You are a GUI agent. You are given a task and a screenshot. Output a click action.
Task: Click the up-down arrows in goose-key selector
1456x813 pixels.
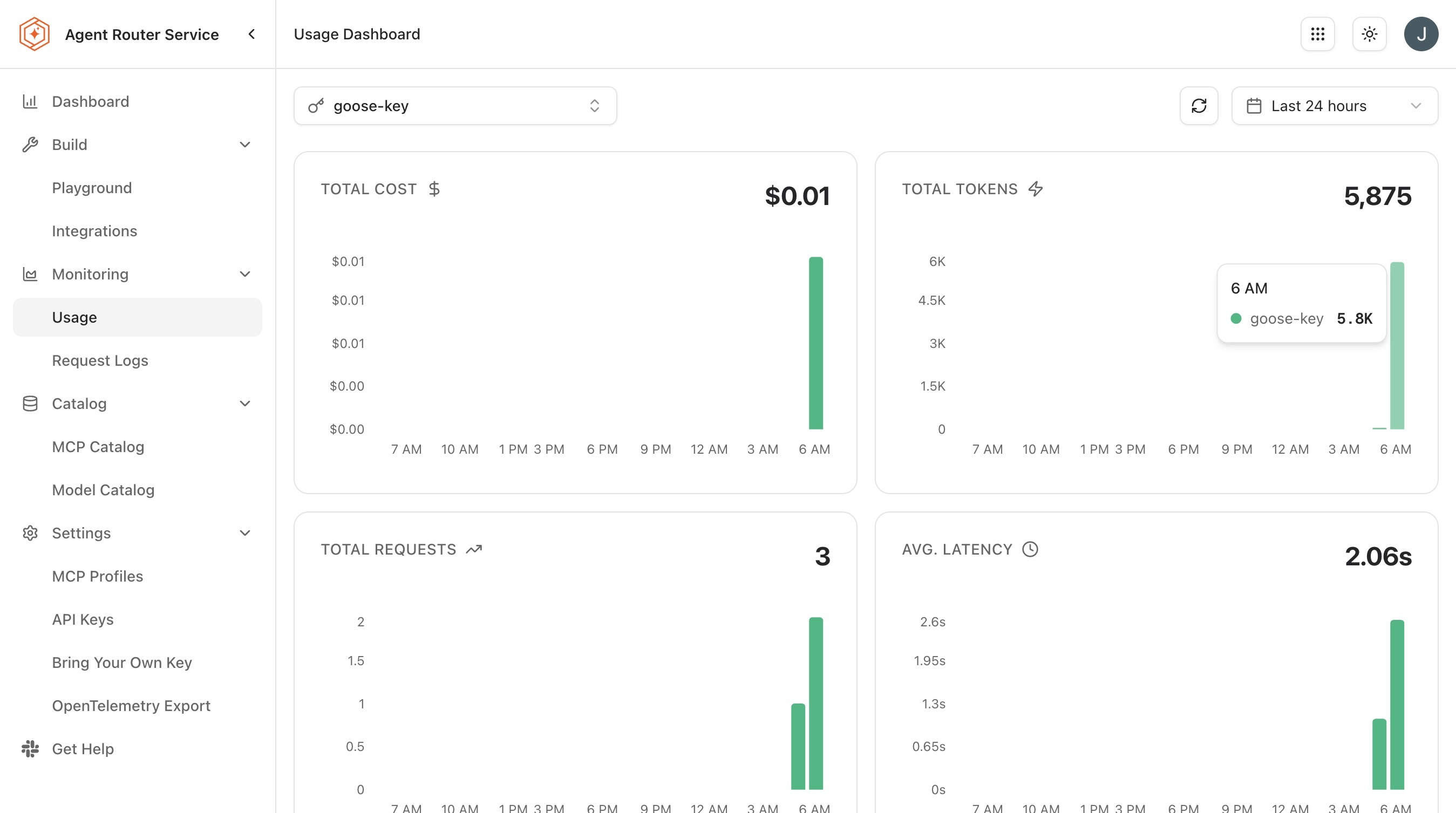point(594,106)
